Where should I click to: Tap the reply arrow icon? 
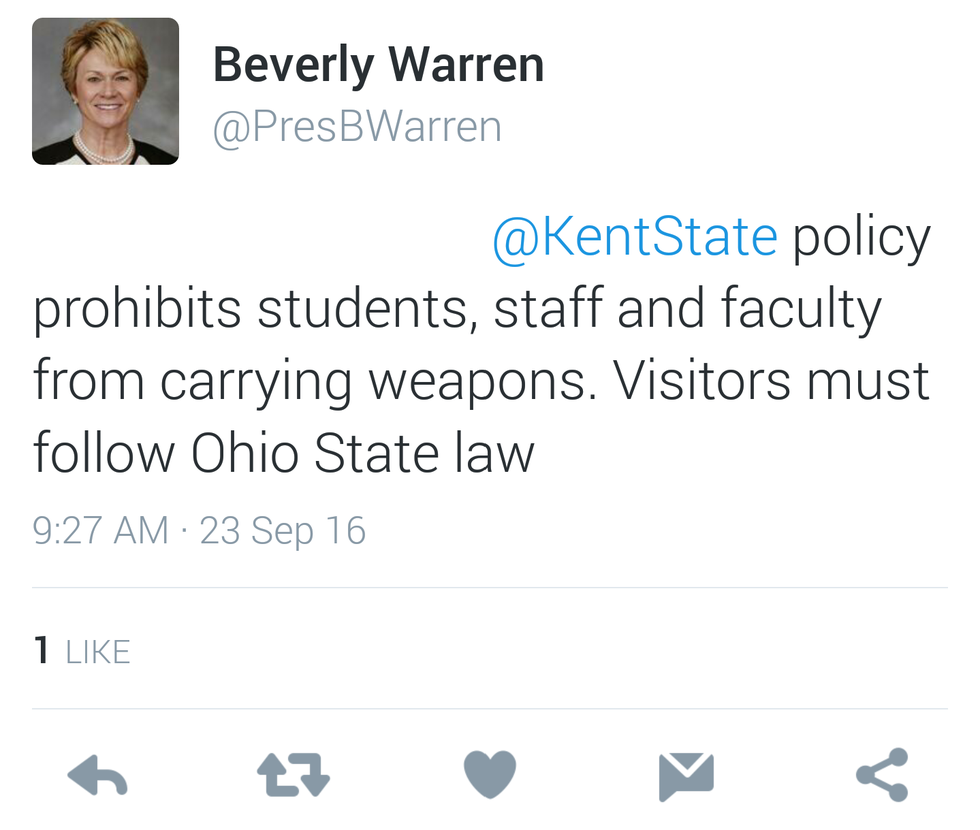click(97, 775)
